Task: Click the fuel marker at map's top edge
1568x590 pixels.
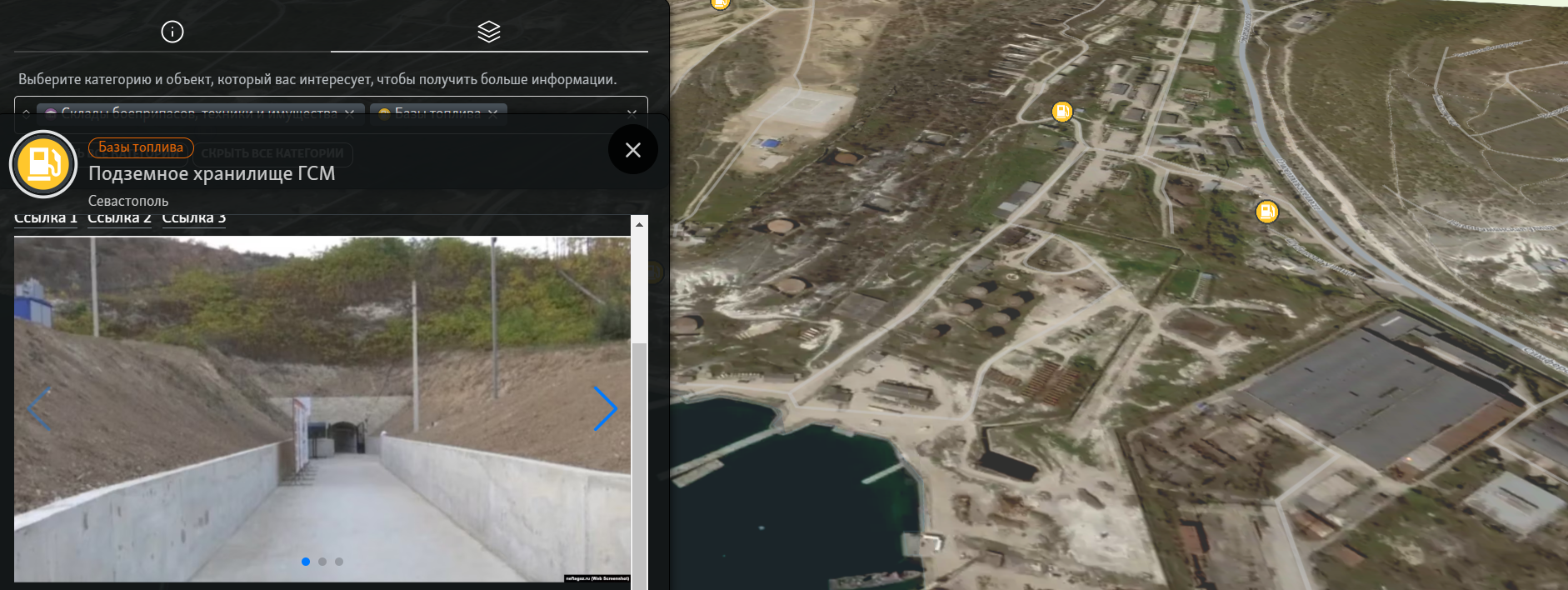Action: (x=720, y=3)
